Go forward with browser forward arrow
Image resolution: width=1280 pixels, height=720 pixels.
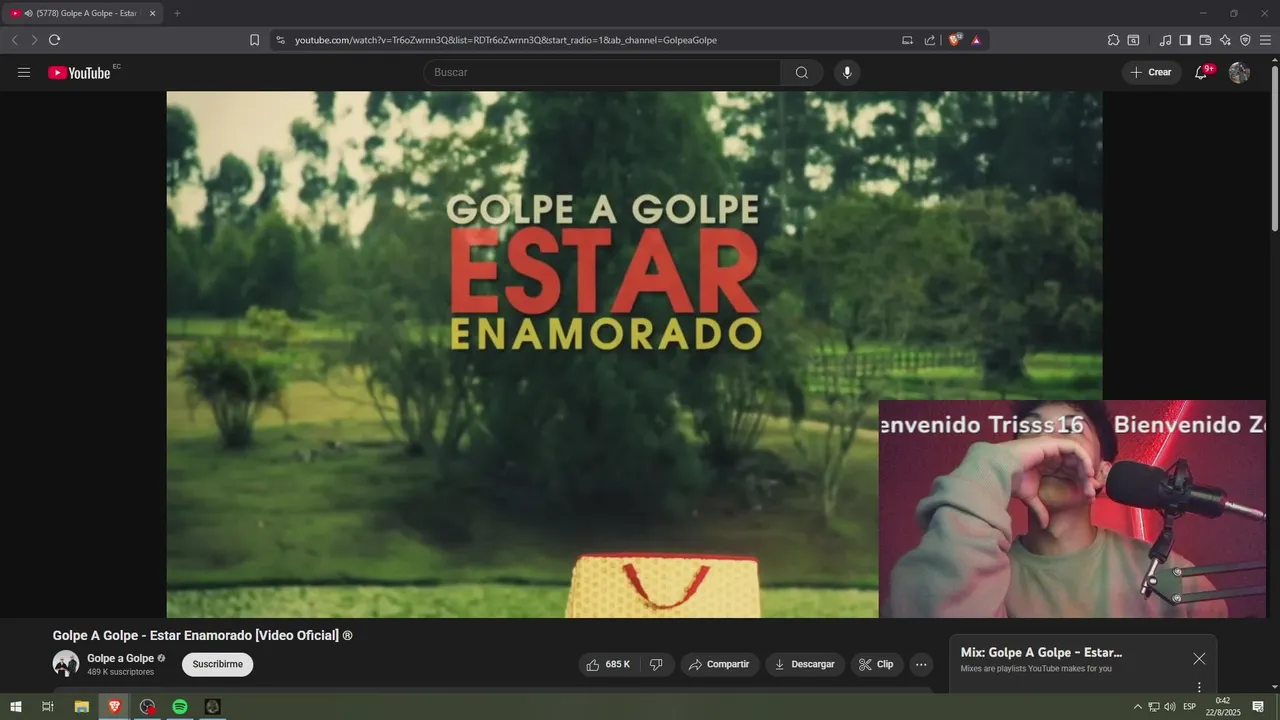[34, 40]
